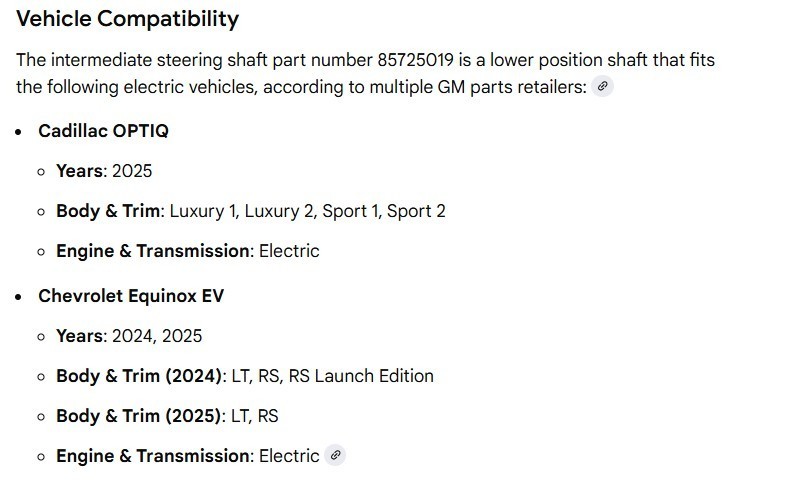Click the bullet beside Chevrolet Equinox EV

(19, 296)
